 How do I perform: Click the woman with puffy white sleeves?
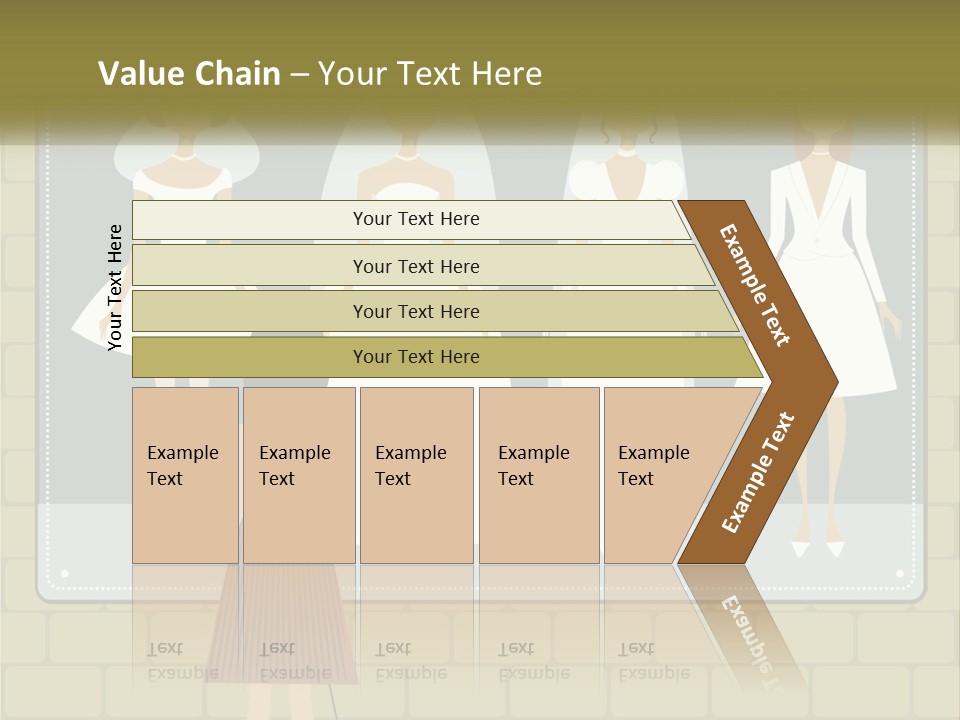(626, 170)
